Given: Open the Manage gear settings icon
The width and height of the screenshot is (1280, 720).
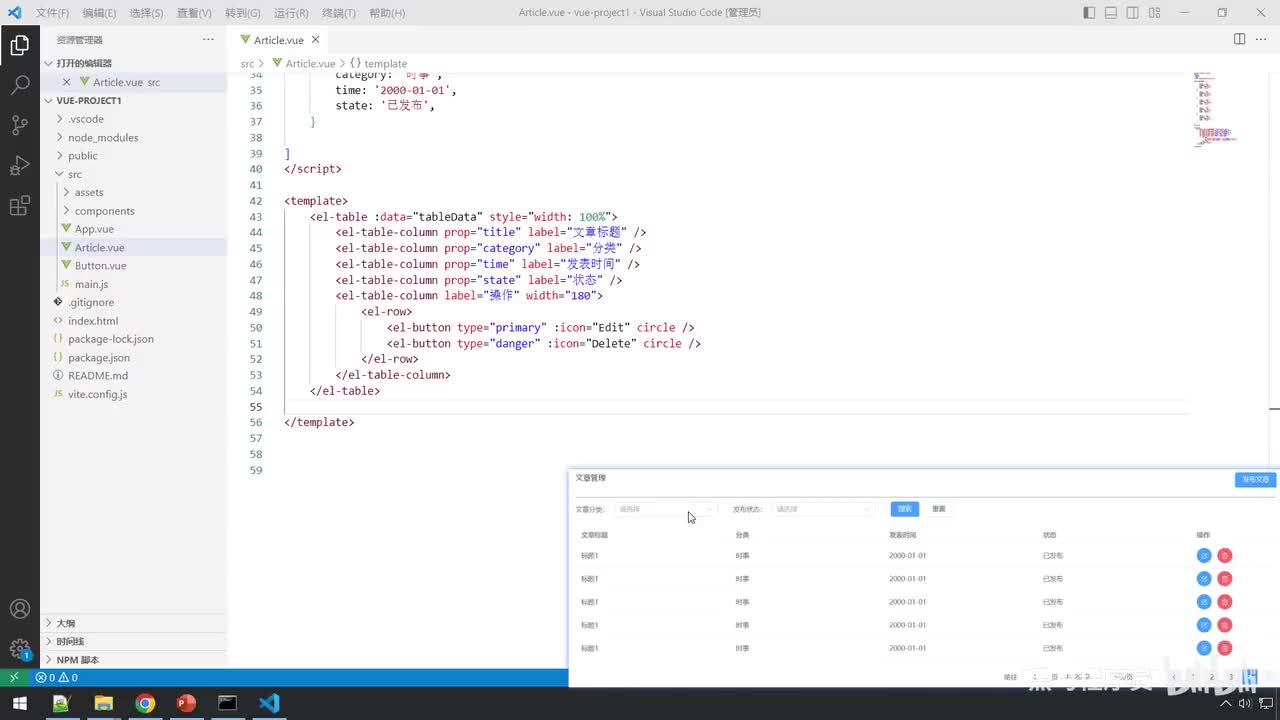Looking at the screenshot, I should tap(19, 649).
